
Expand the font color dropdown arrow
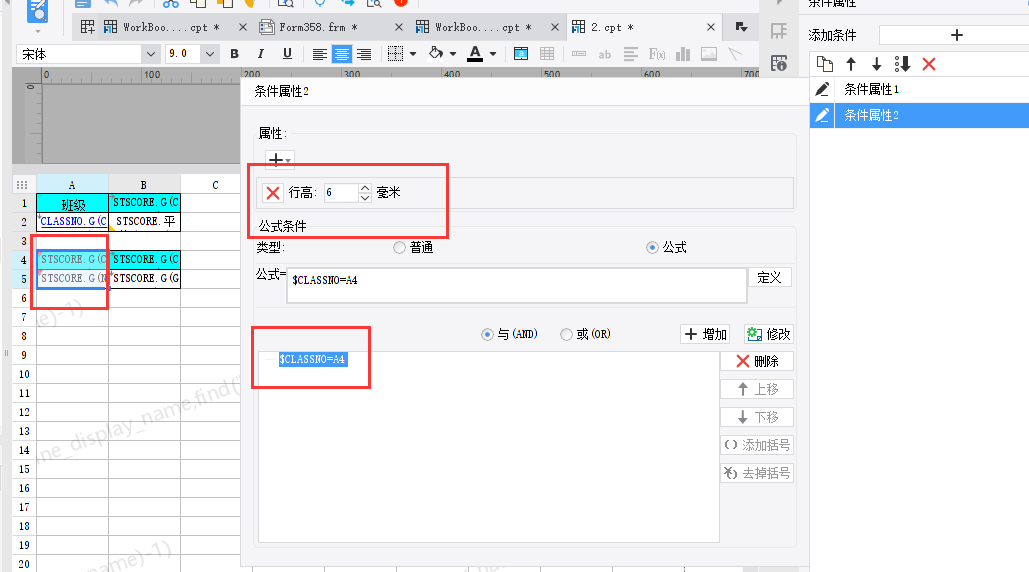point(493,54)
